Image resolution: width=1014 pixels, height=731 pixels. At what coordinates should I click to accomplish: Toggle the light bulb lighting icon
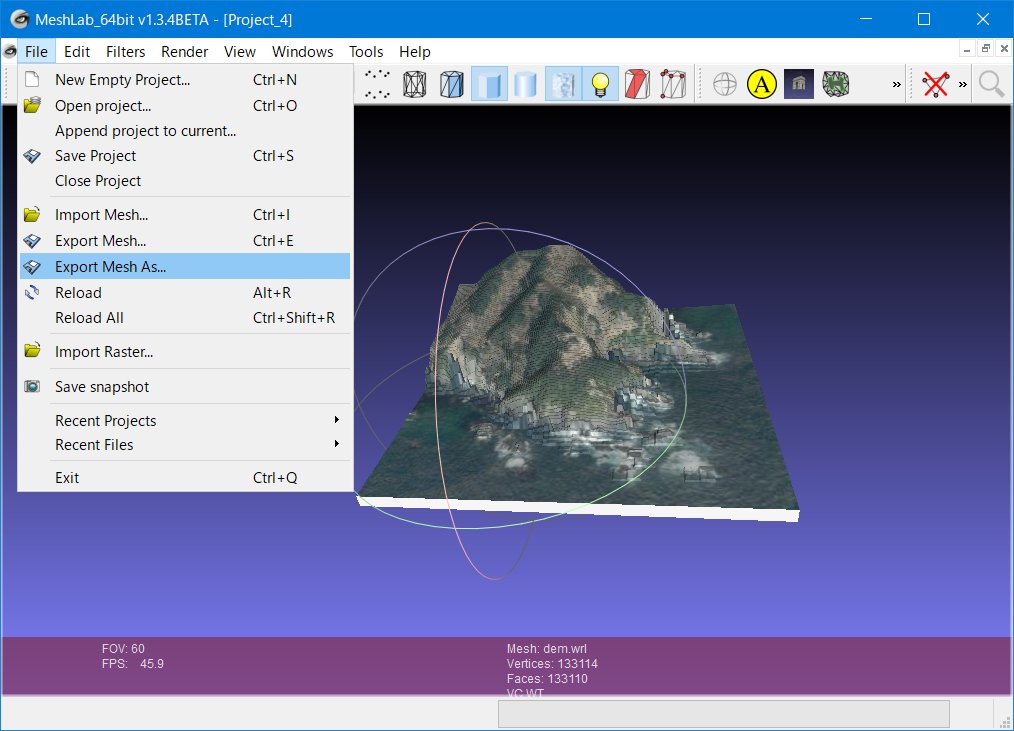(x=600, y=84)
